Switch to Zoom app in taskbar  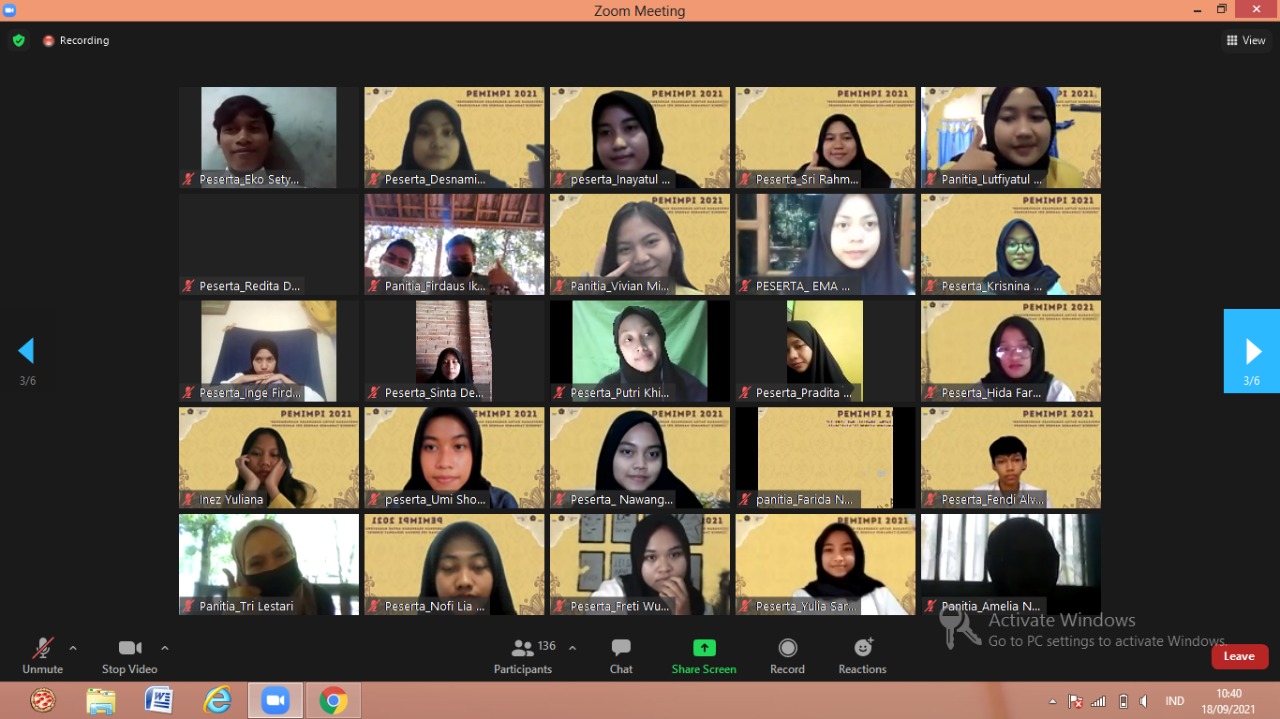point(275,701)
